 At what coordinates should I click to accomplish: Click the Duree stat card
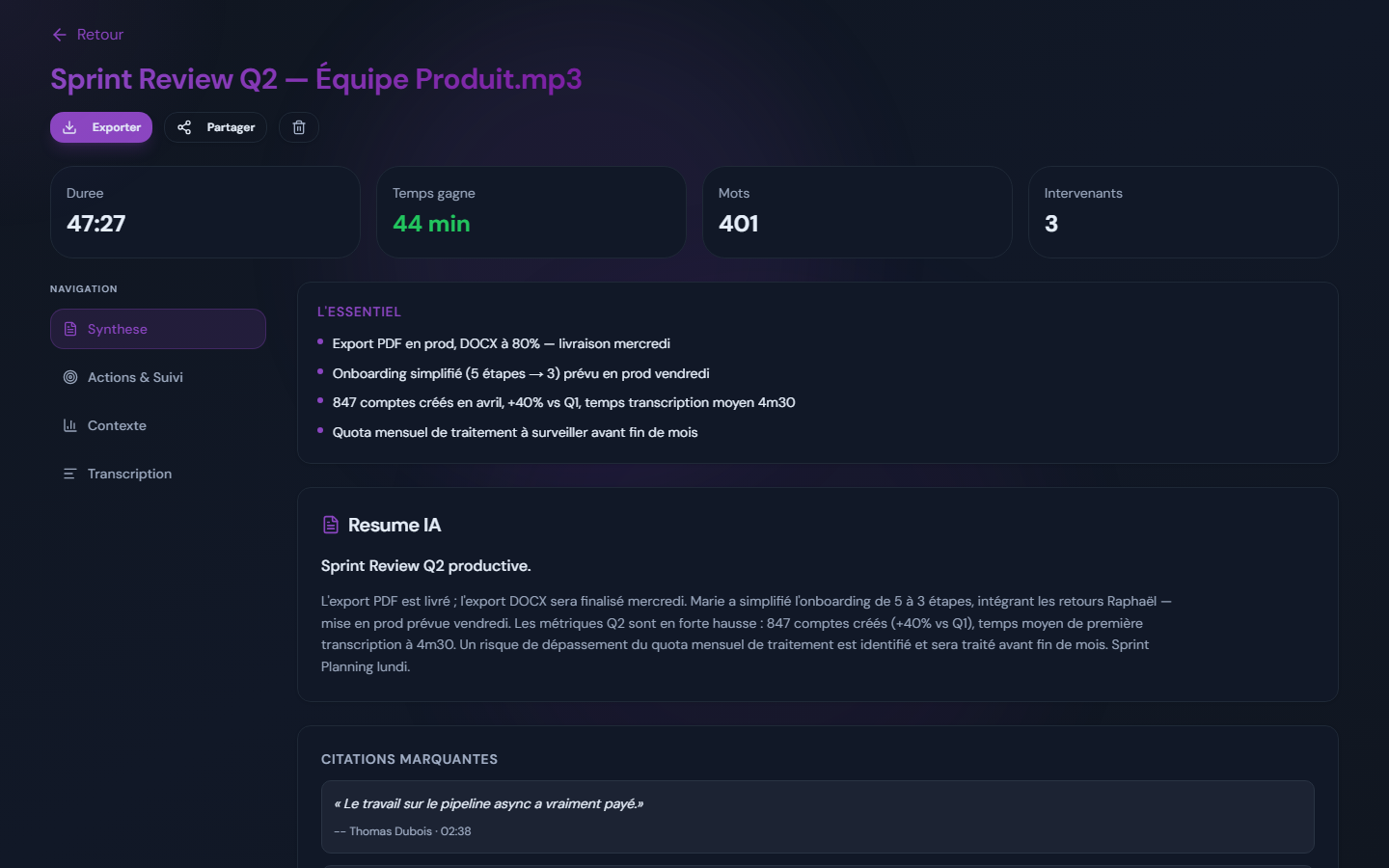[205, 212]
